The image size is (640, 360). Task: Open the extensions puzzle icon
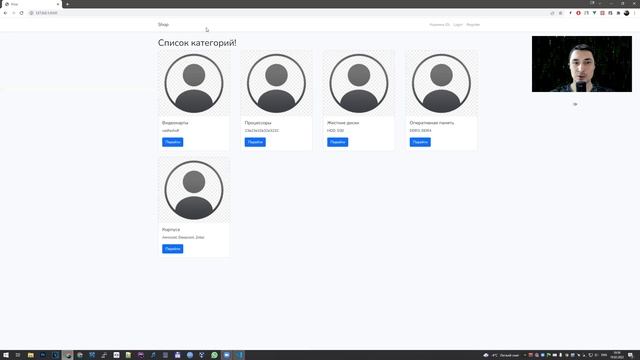pos(618,13)
